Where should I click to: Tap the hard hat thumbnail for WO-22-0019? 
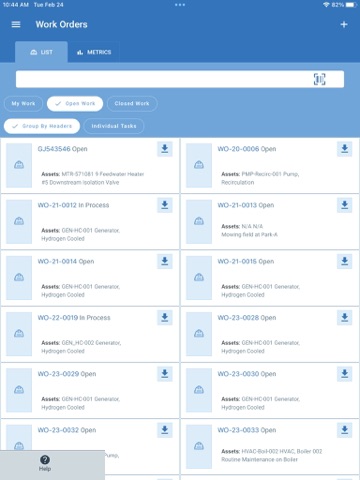click(19, 334)
